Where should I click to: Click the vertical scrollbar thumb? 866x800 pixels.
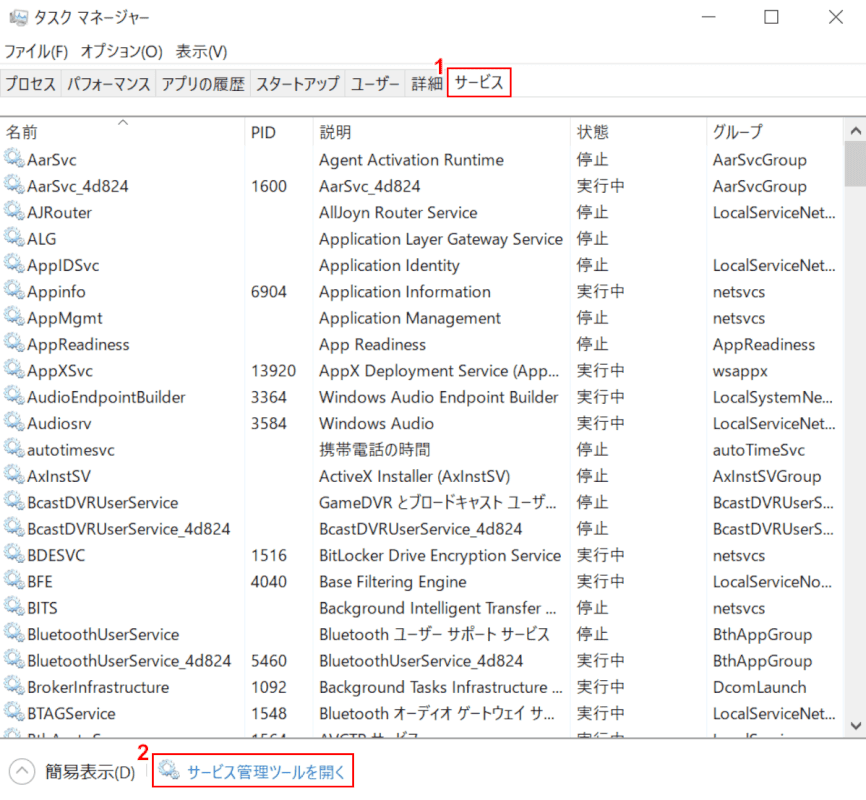click(856, 164)
